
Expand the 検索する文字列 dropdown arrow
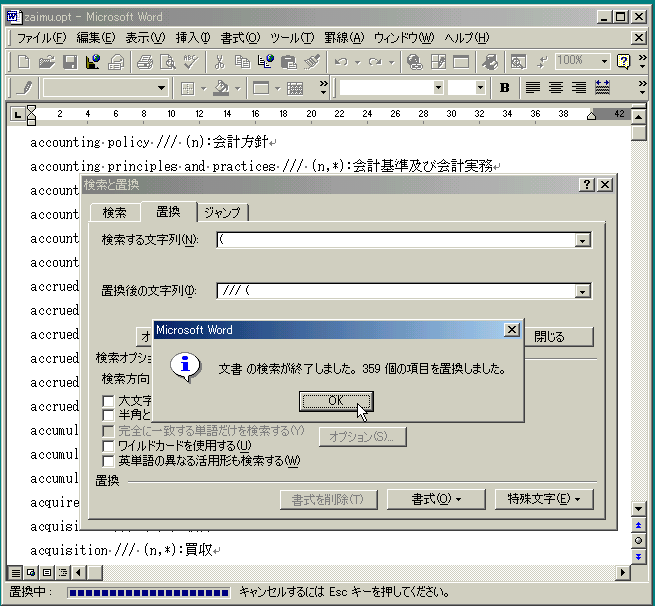pos(582,240)
